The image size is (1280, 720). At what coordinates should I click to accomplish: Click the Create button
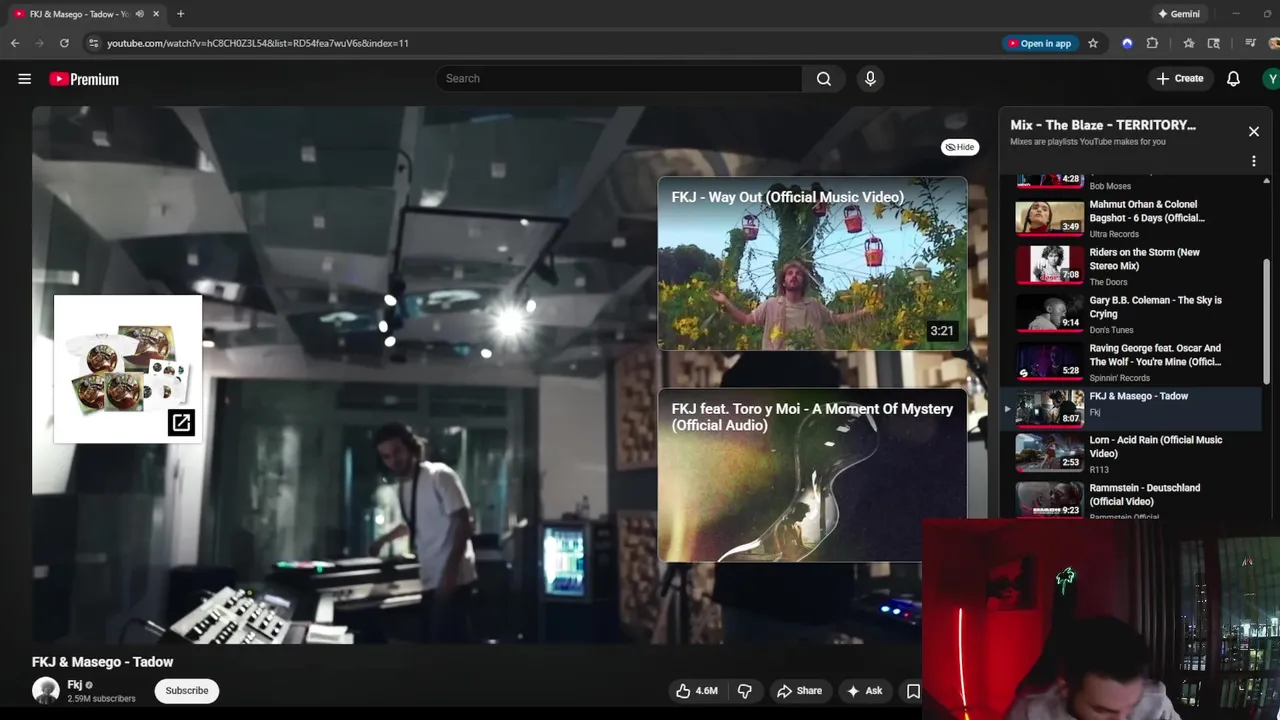pyautogui.click(x=1180, y=78)
